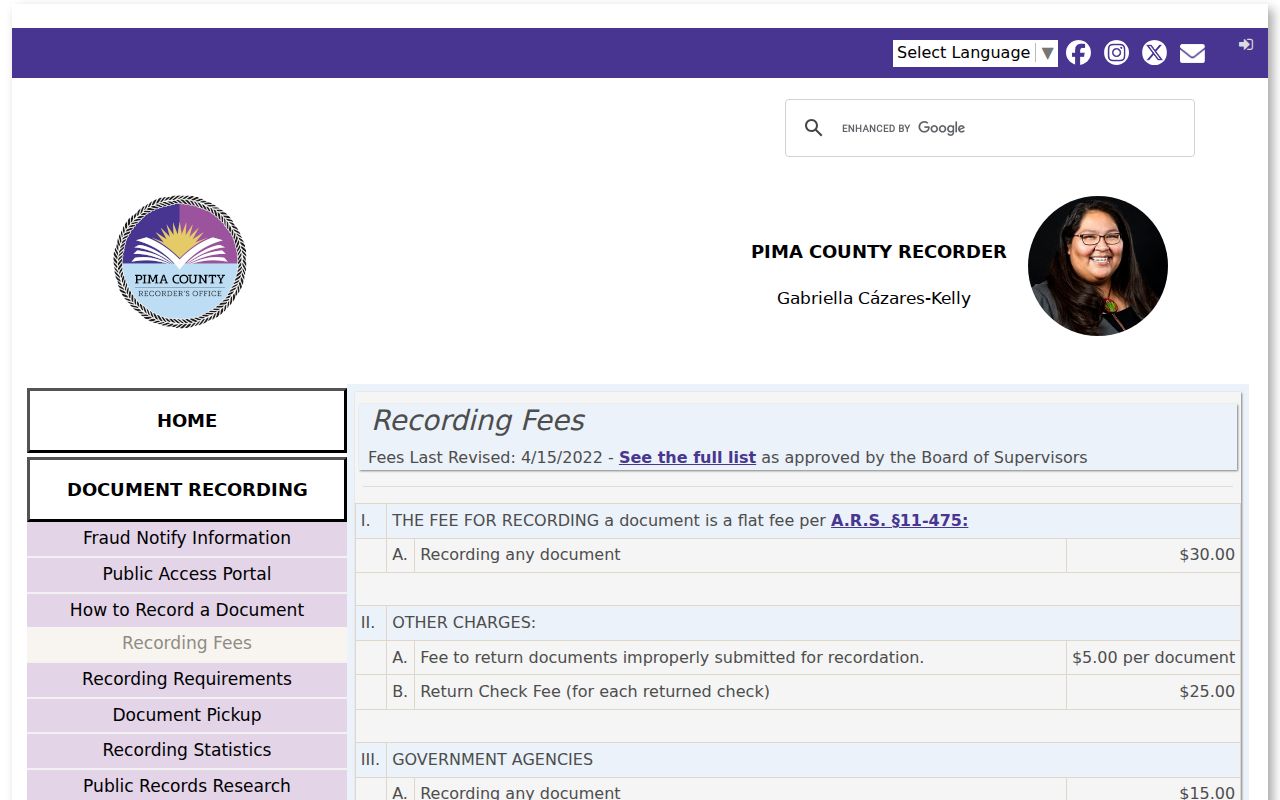The height and width of the screenshot is (800, 1280).
Task: Open the Instagram icon link
Action: point(1116,53)
